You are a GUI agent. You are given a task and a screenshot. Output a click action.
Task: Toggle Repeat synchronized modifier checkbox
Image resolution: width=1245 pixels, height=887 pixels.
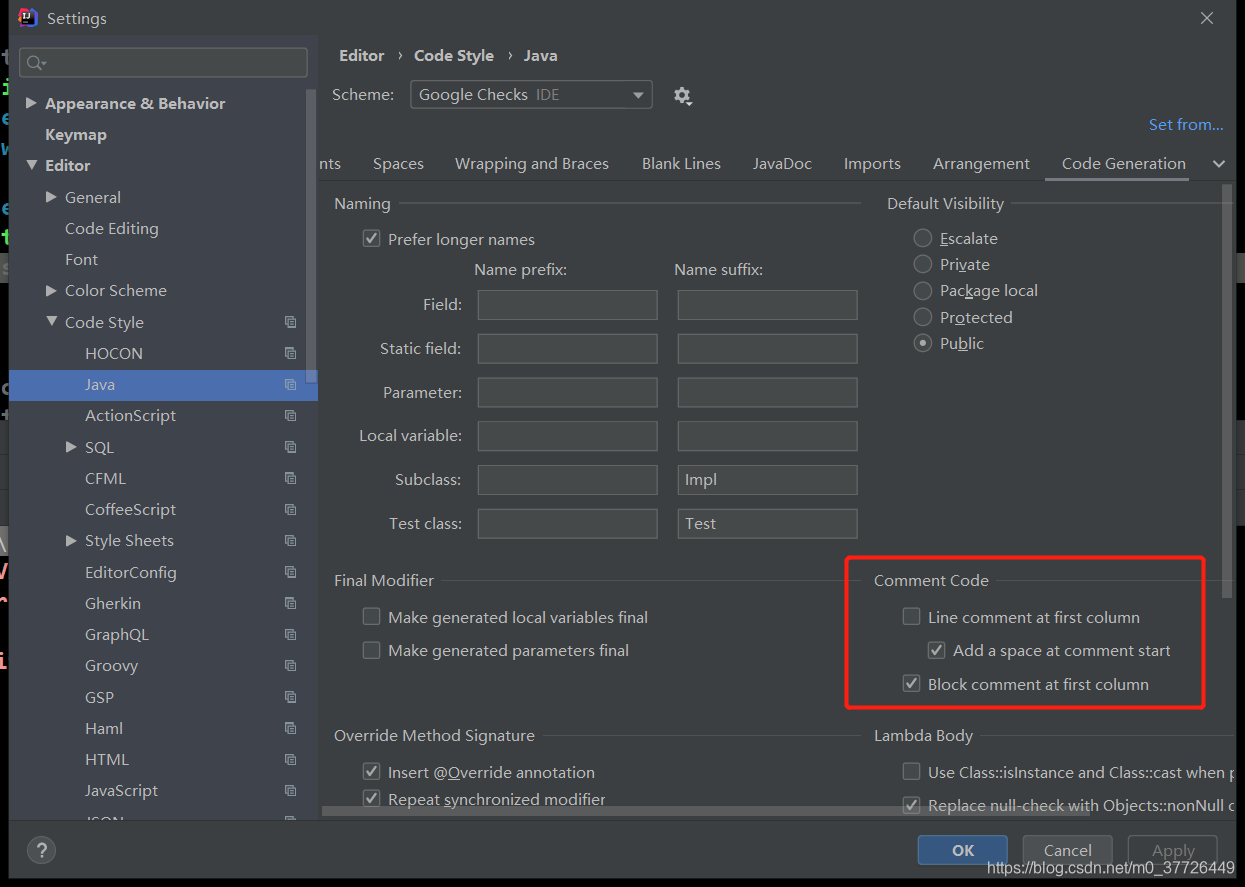tap(371, 798)
